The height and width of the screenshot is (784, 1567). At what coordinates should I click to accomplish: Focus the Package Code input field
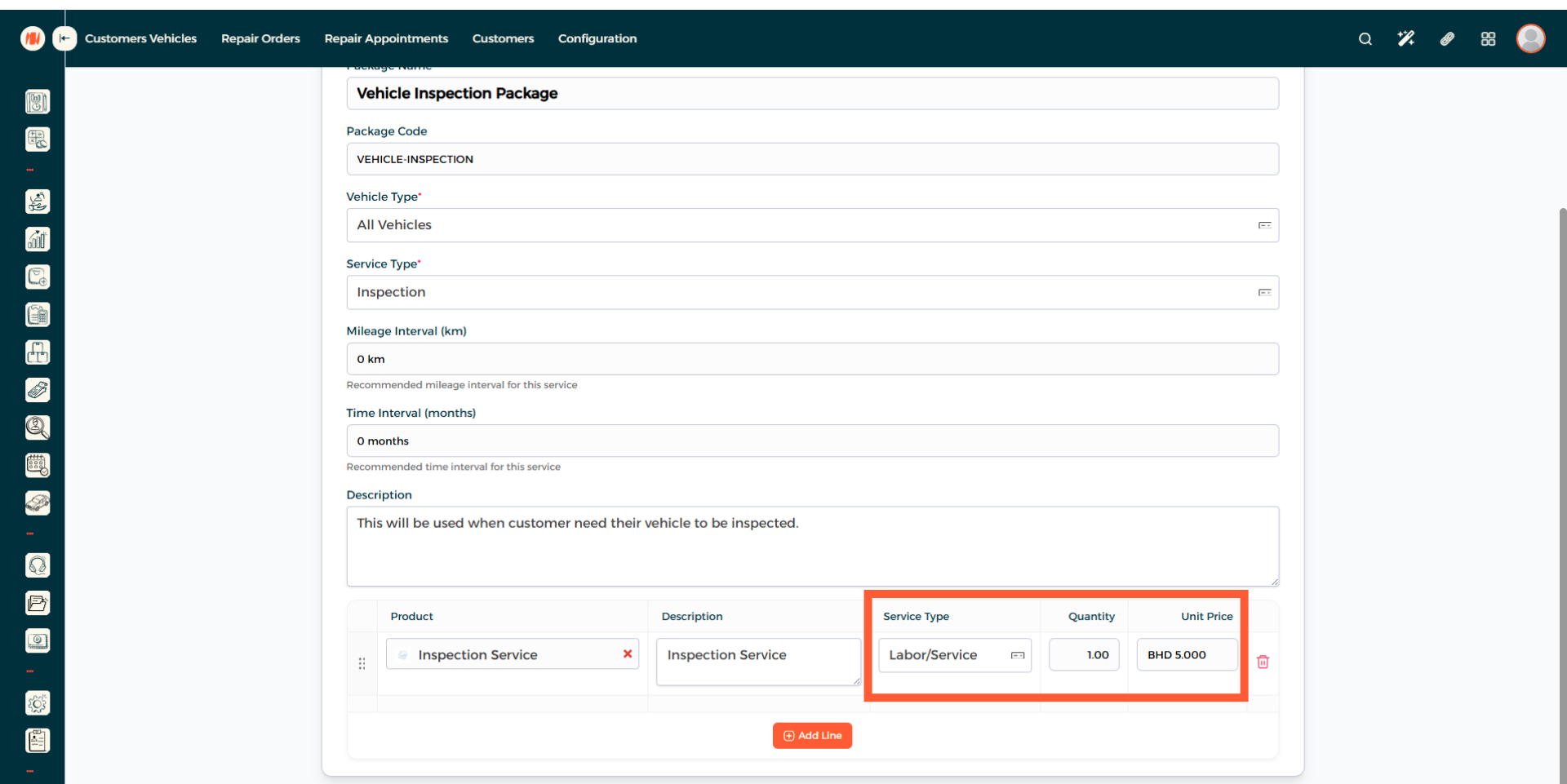click(811, 159)
